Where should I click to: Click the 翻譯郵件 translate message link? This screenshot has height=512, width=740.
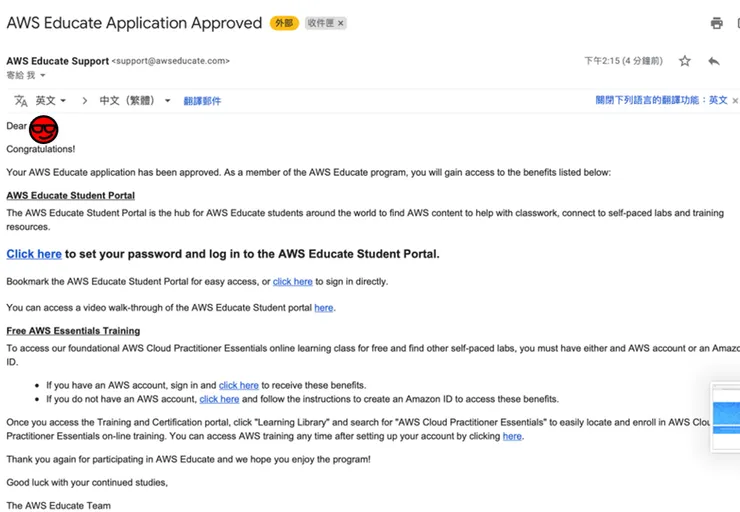click(x=202, y=101)
